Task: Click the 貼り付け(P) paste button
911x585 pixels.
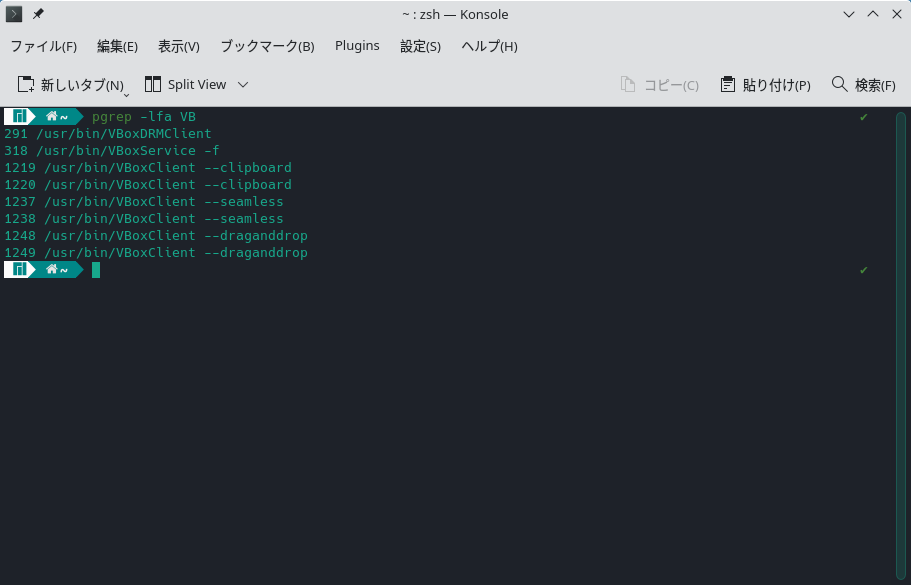Action: pyautogui.click(x=766, y=85)
